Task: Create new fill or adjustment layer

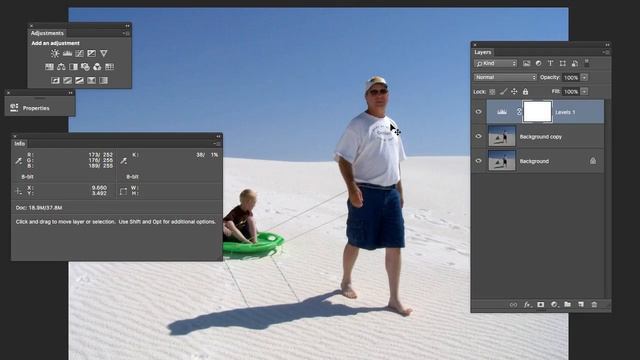Action: pyautogui.click(x=554, y=304)
